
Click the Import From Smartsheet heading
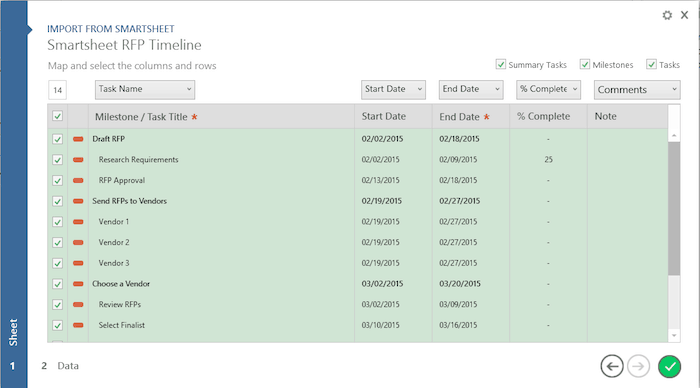click(x=111, y=29)
